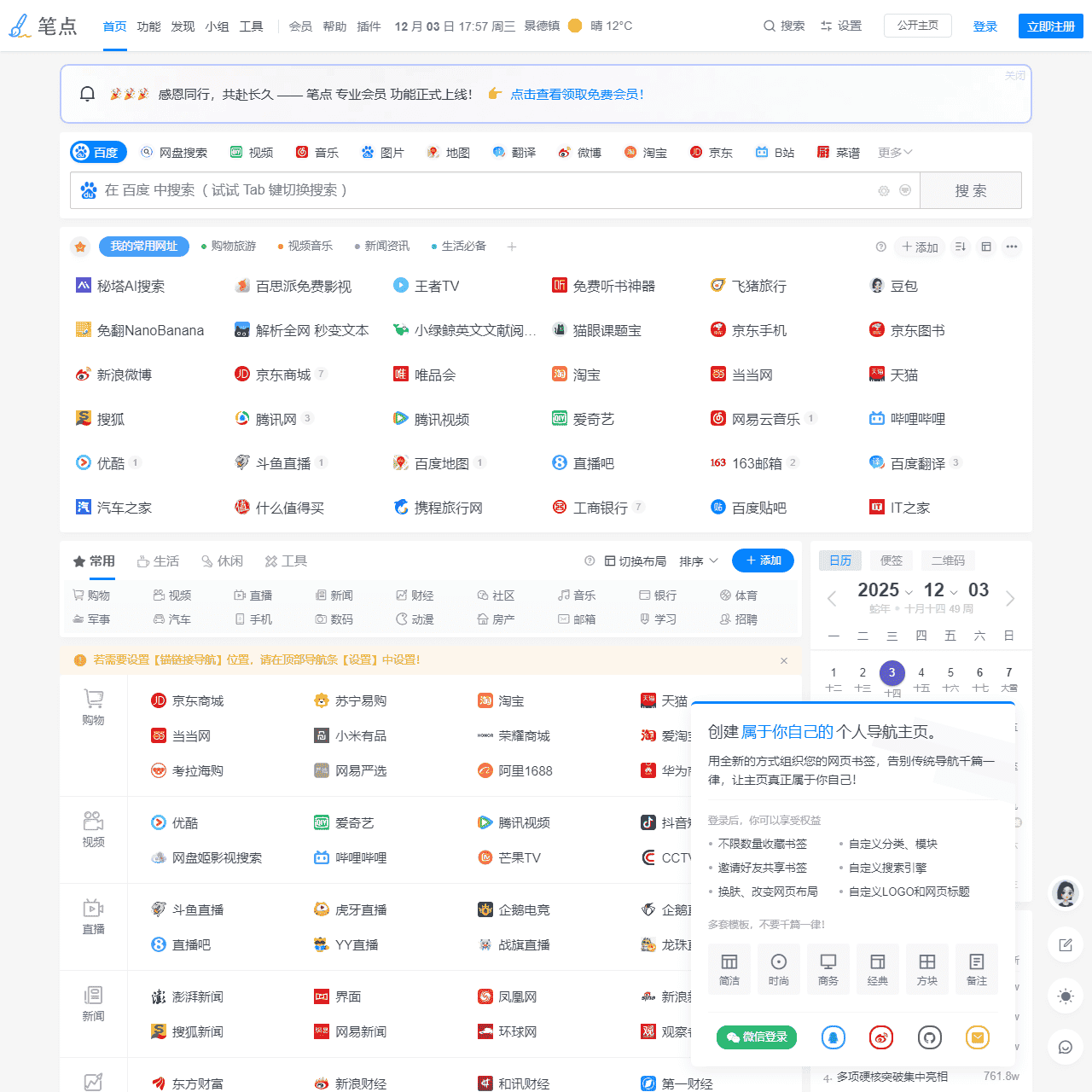Log in via the Weibo icon in the panel
Viewport: 1092px width, 1092px height.
881,1037
